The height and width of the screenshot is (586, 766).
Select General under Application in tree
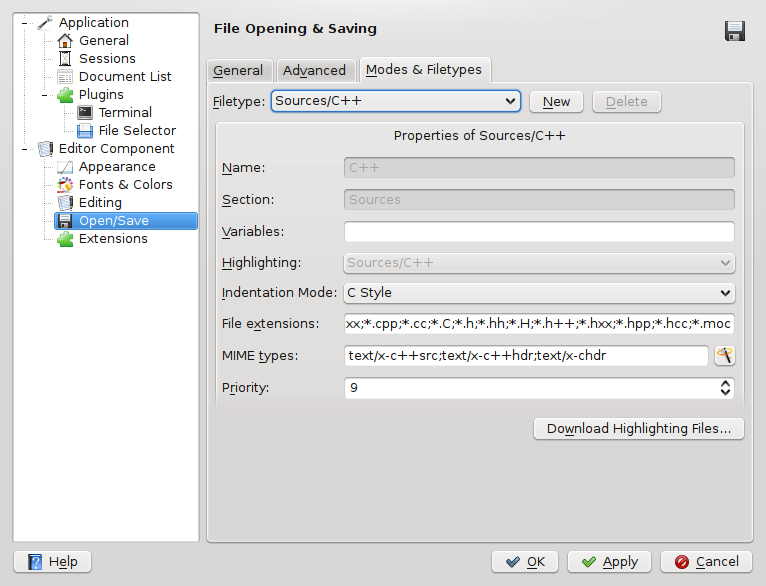[x=103, y=41]
